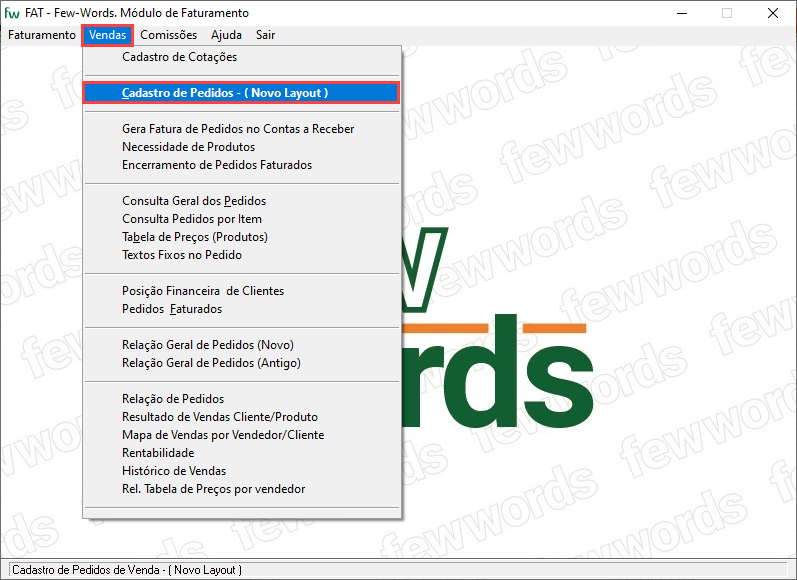
Task: Open the Rentabilidade report
Action: [x=241, y=453]
